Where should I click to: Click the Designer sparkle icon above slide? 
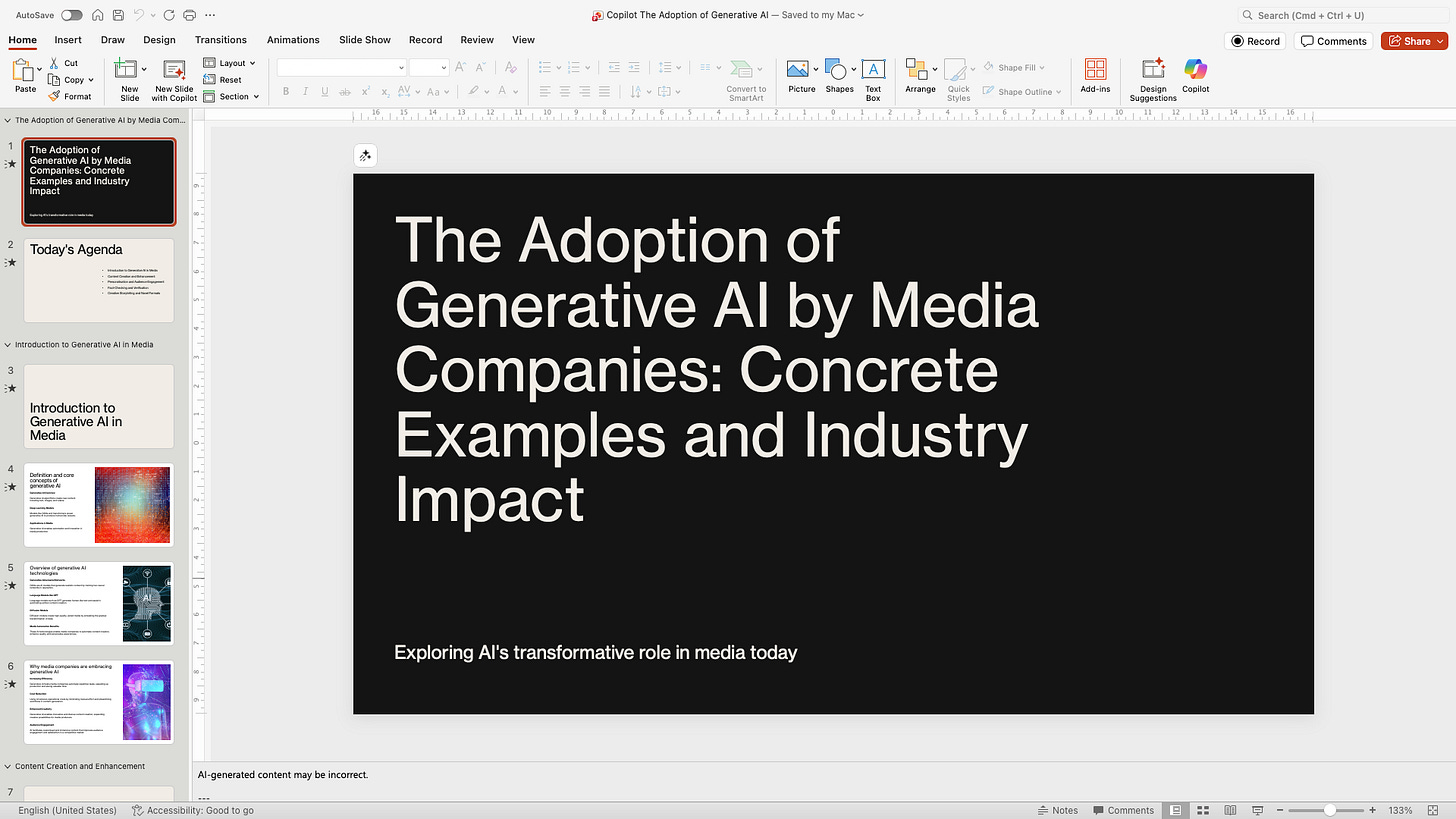pyautogui.click(x=365, y=156)
